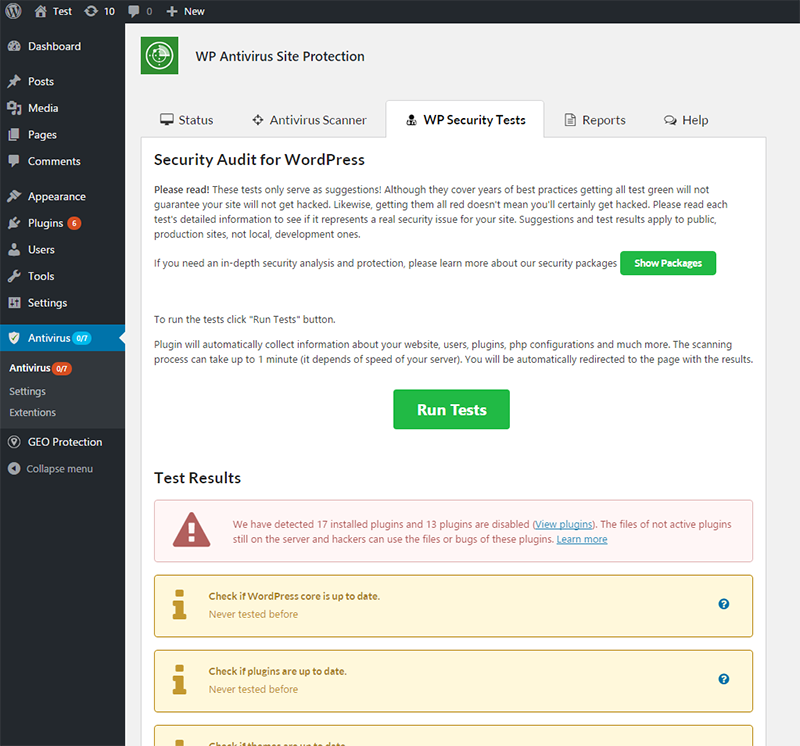Screen dimensions: 800x746
Task: Click the Antivirus shield icon
Action: [14, 338]
